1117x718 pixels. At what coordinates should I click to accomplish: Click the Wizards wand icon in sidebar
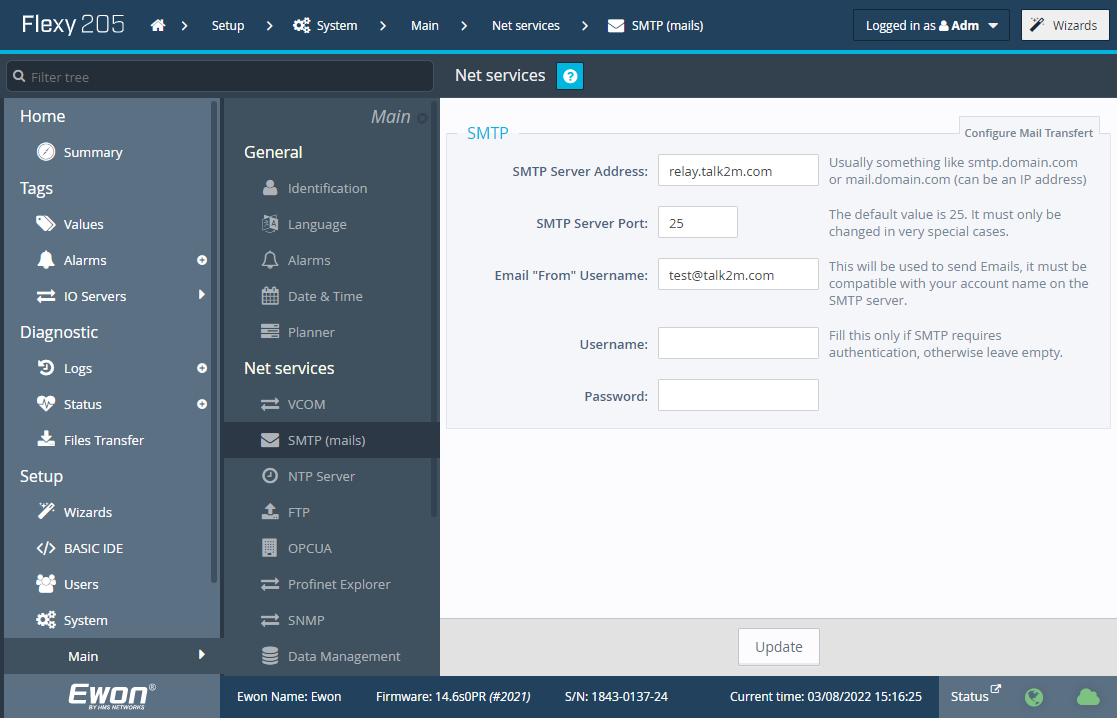[46, 511]
